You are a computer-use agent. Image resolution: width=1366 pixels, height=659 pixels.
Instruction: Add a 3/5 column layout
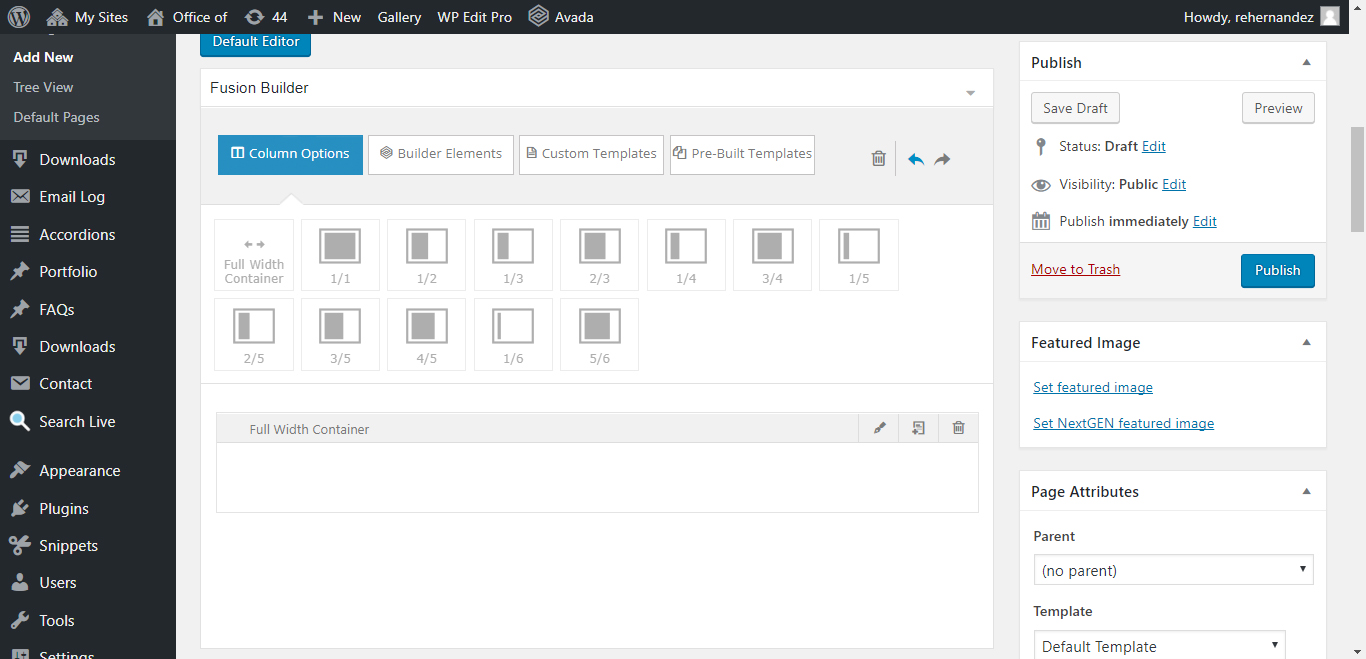[340, 334]
